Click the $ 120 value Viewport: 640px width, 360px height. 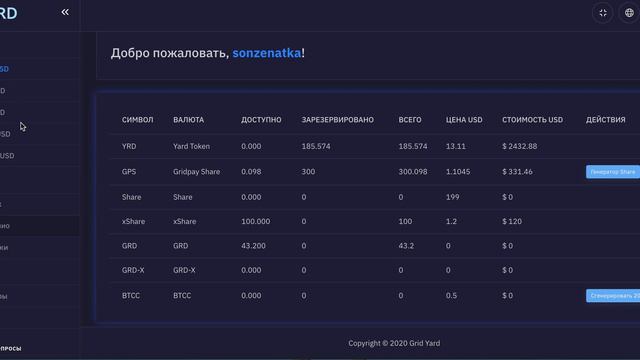click(x=512, y=222)
